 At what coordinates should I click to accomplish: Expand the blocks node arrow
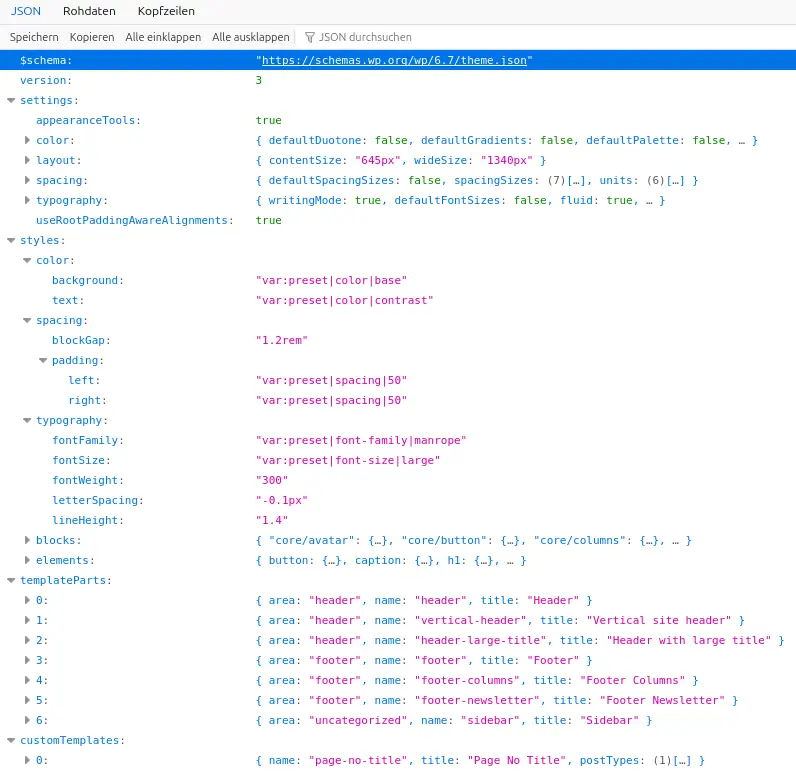tap(27, 540)
